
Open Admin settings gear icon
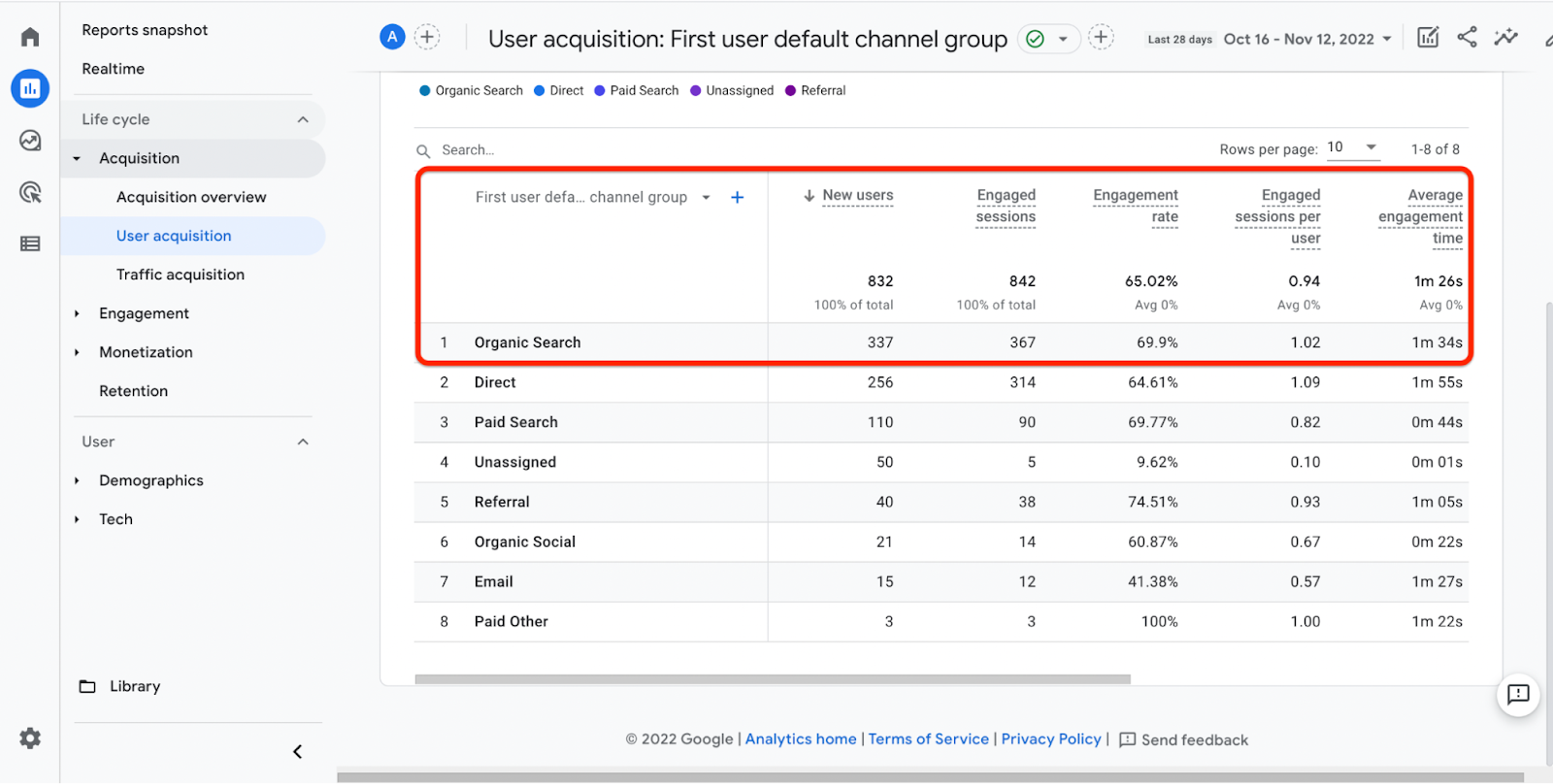pos(30,738)
